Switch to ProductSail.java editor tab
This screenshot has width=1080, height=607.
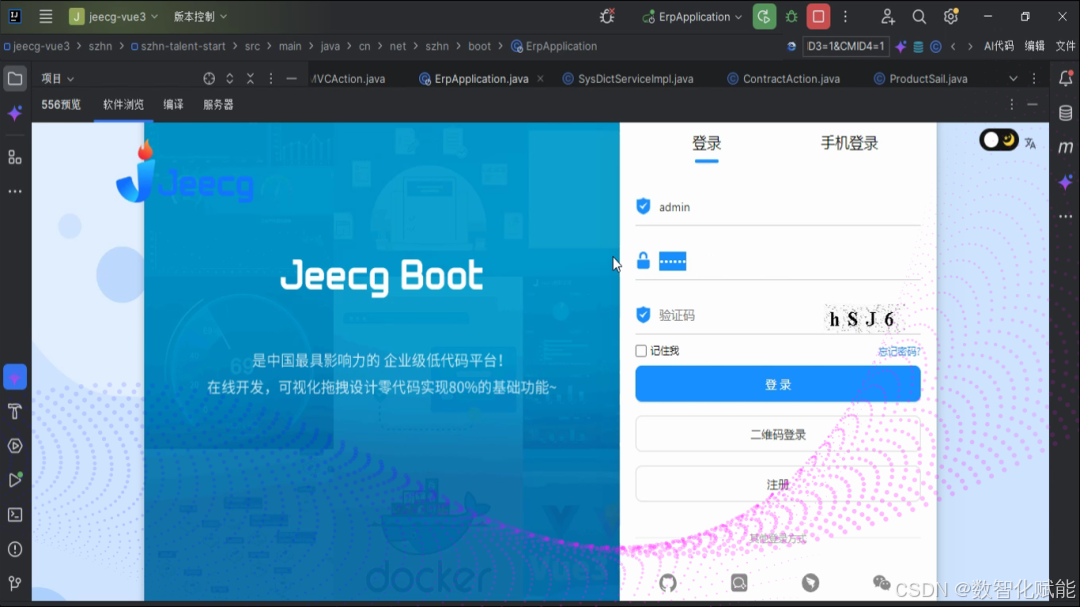[921, 79]
